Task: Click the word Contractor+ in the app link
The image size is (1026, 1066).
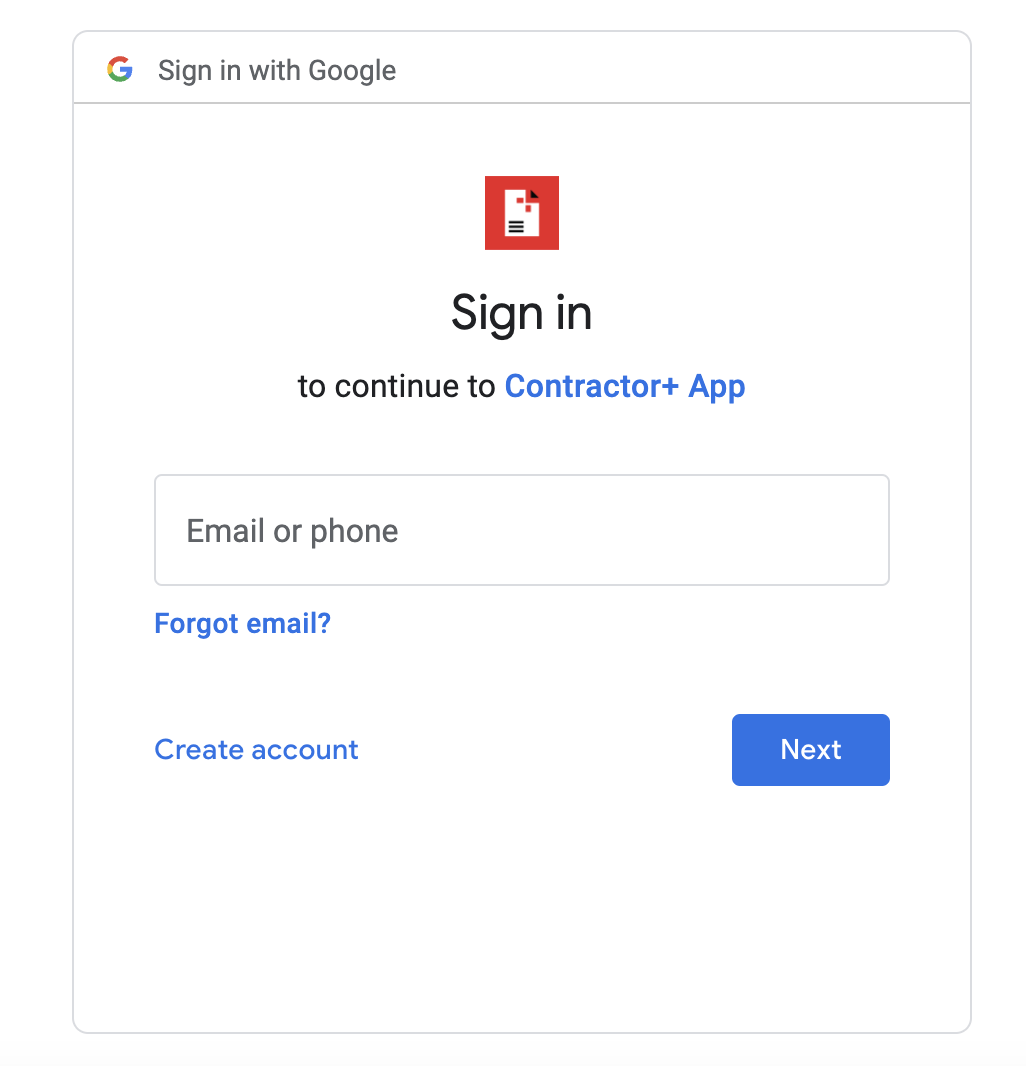Action: pos(592,386)
